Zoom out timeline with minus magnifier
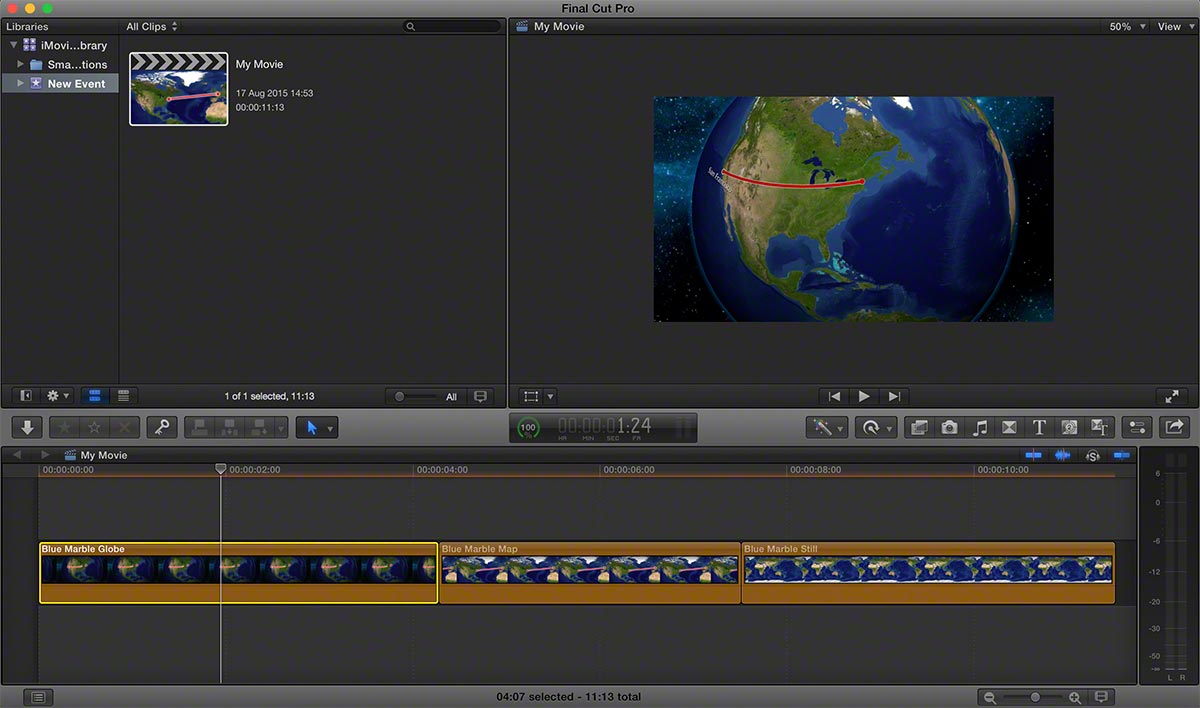Image resolution: width=1200 pixels, height=708 pixels. click(x=990, y=697)
